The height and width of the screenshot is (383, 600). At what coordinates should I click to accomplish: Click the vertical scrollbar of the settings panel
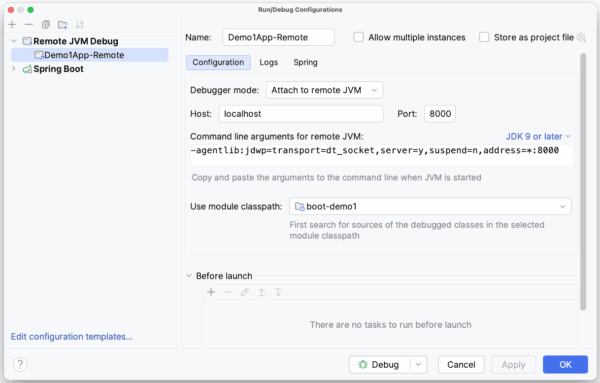[x=583, y=182]
